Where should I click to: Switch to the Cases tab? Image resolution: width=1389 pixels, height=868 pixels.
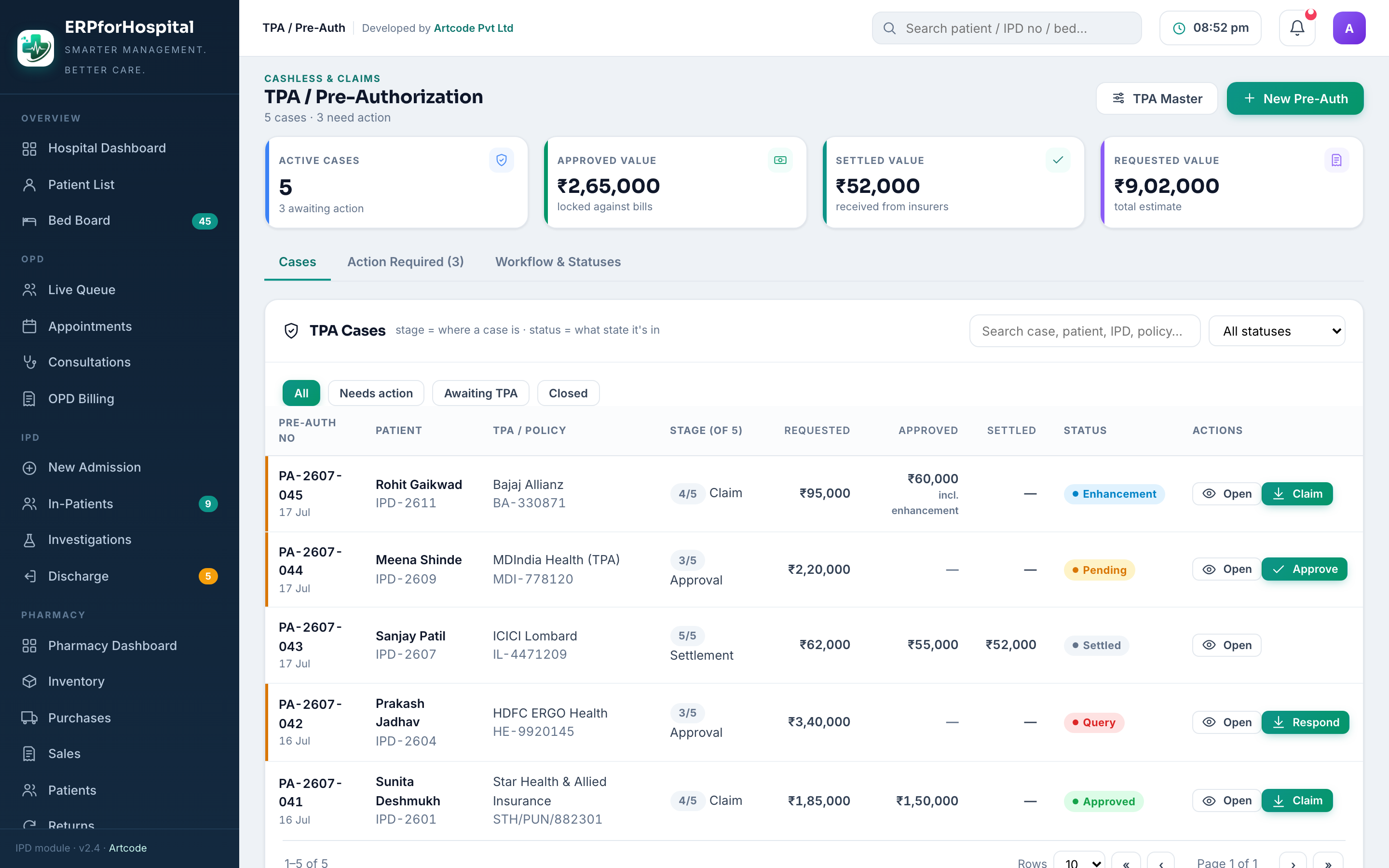click(297, 262)
